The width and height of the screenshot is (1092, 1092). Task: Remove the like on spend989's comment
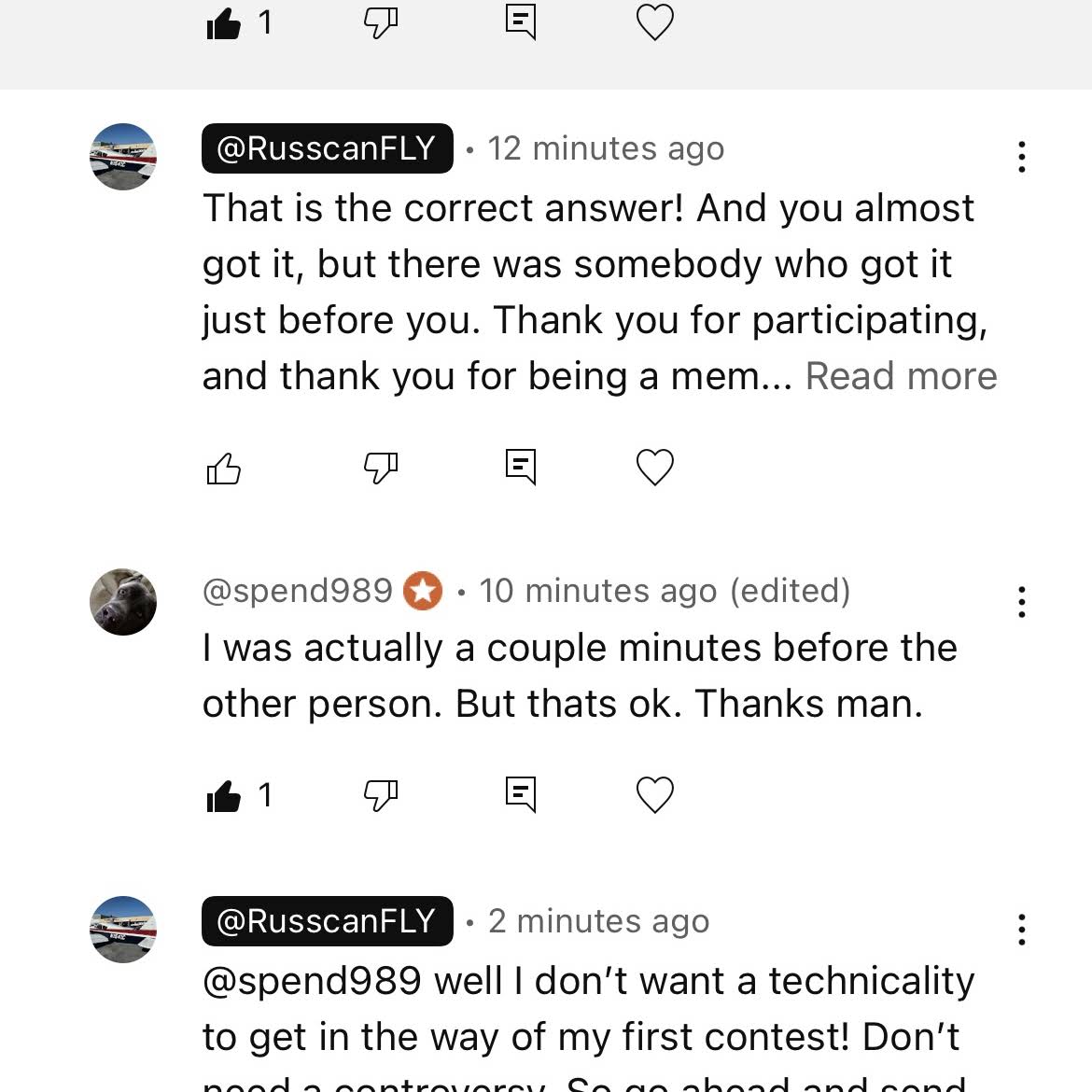(224, 796)
